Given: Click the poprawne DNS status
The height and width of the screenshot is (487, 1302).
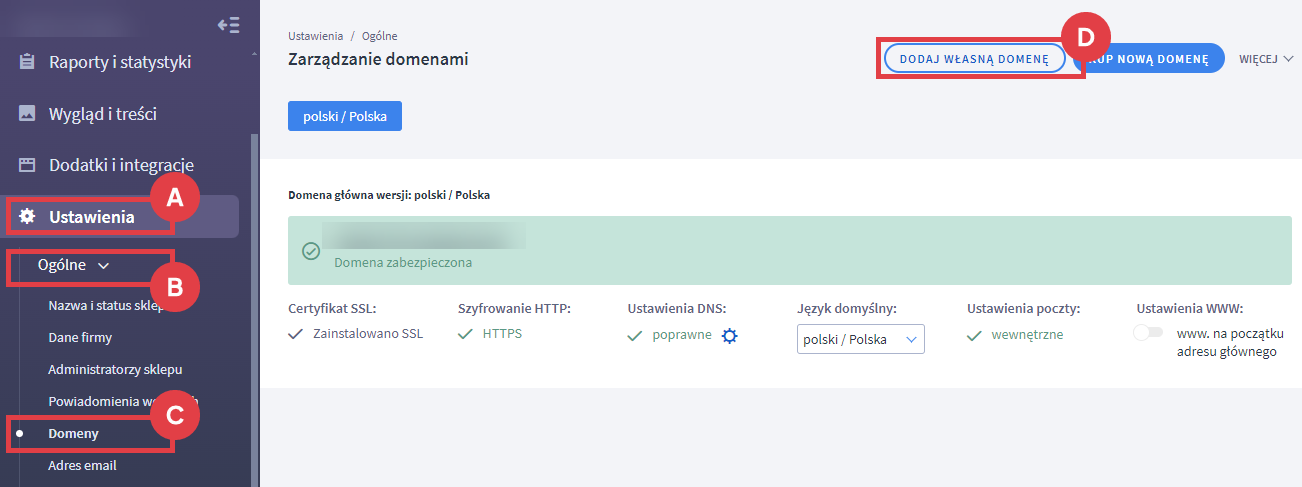Looking at the screenshot, I should pos(682,335).
